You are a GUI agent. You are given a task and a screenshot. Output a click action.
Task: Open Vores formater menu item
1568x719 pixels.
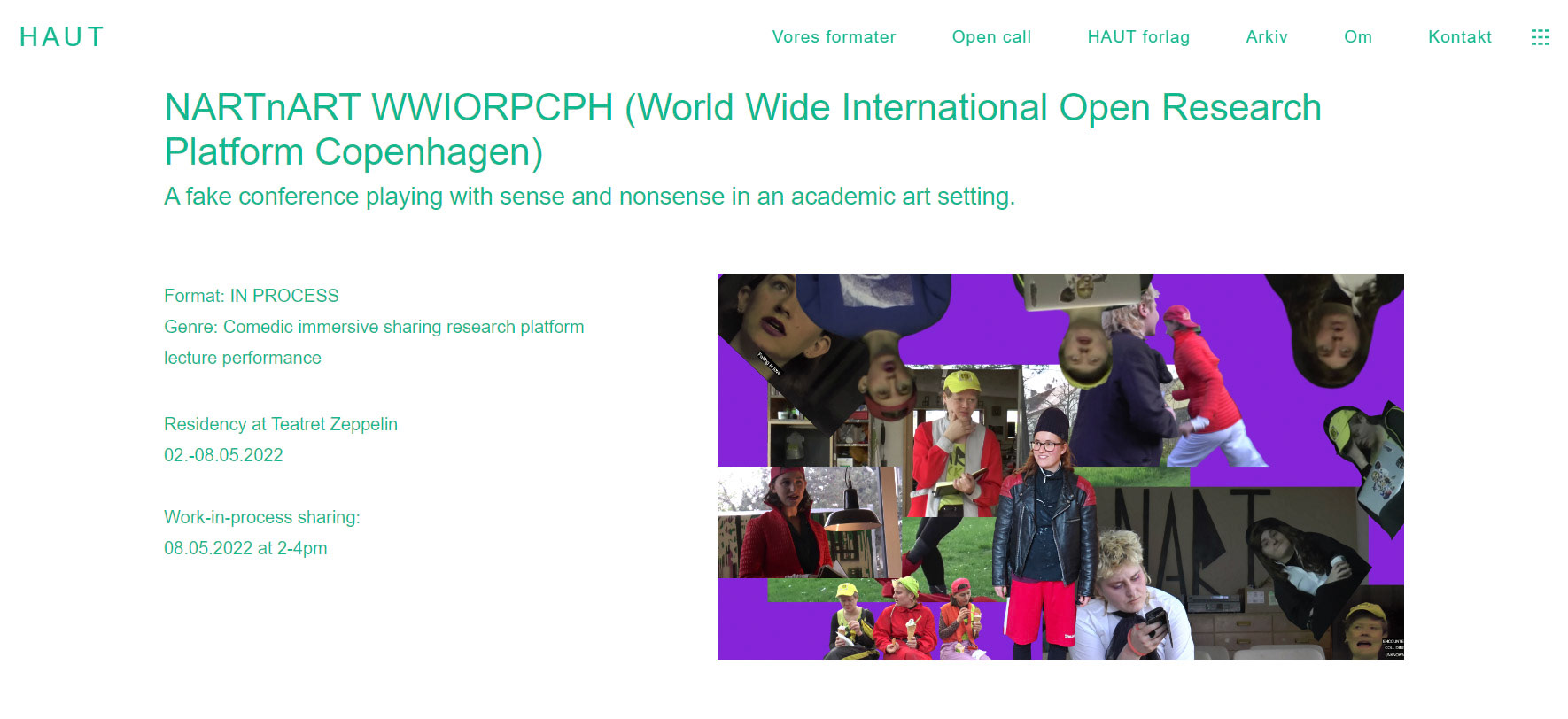[834, 37]
